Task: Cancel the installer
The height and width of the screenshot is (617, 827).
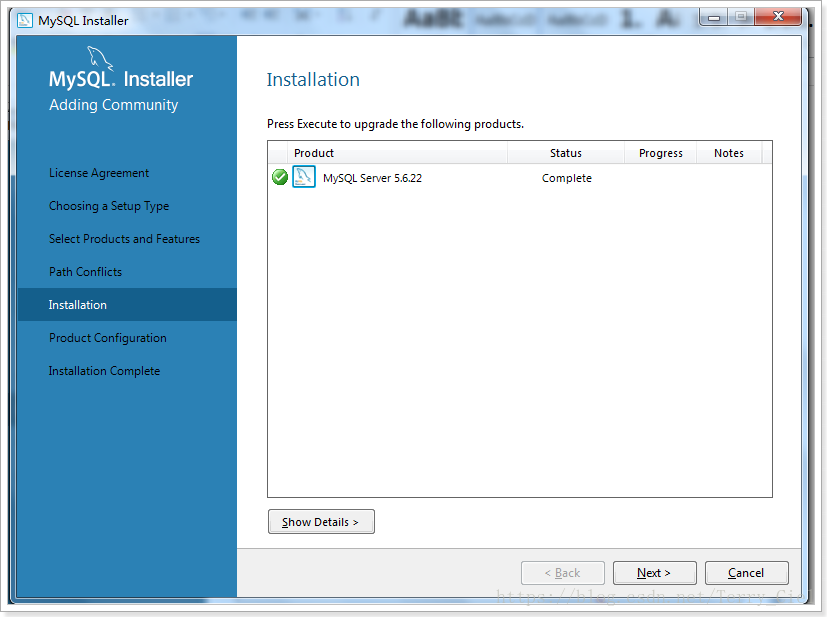Action: click(x=746, y=573)
